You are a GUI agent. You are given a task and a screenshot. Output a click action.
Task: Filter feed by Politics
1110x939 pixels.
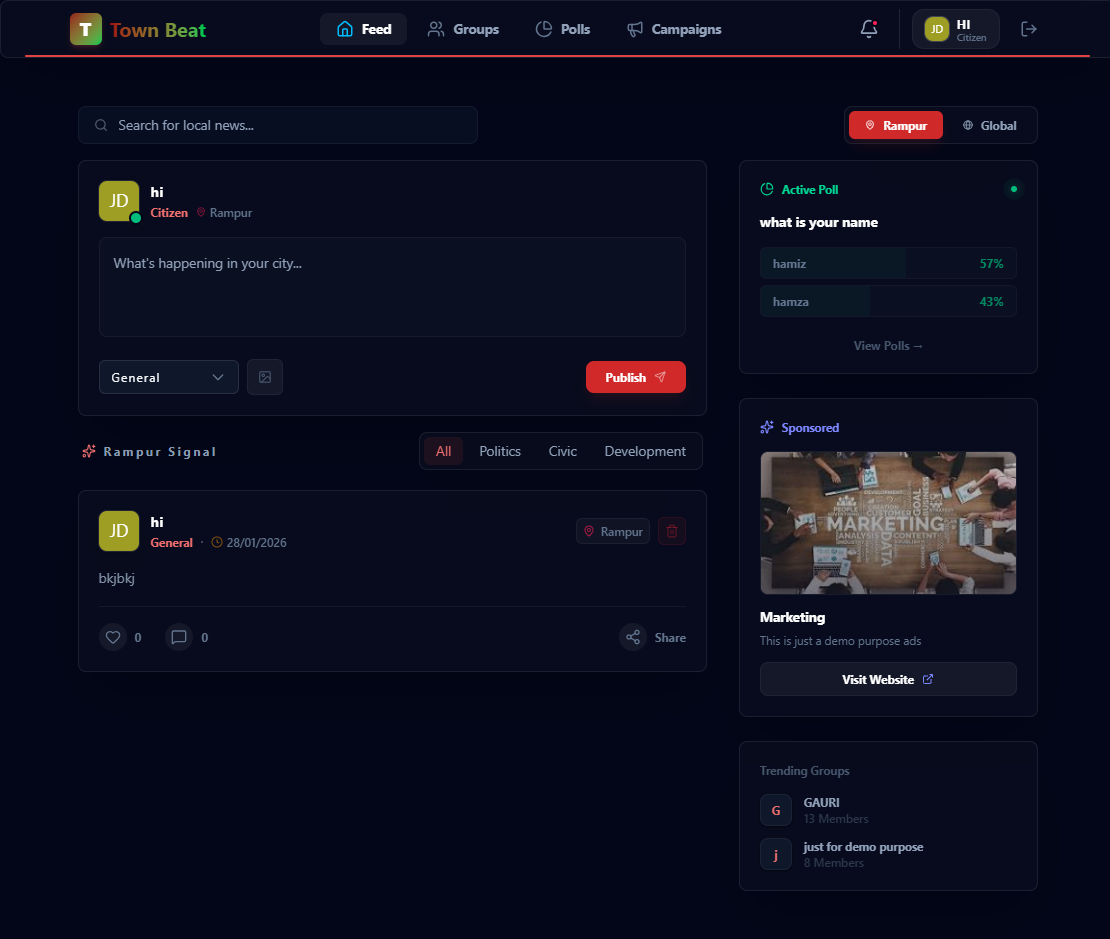[x=500, y=451]
